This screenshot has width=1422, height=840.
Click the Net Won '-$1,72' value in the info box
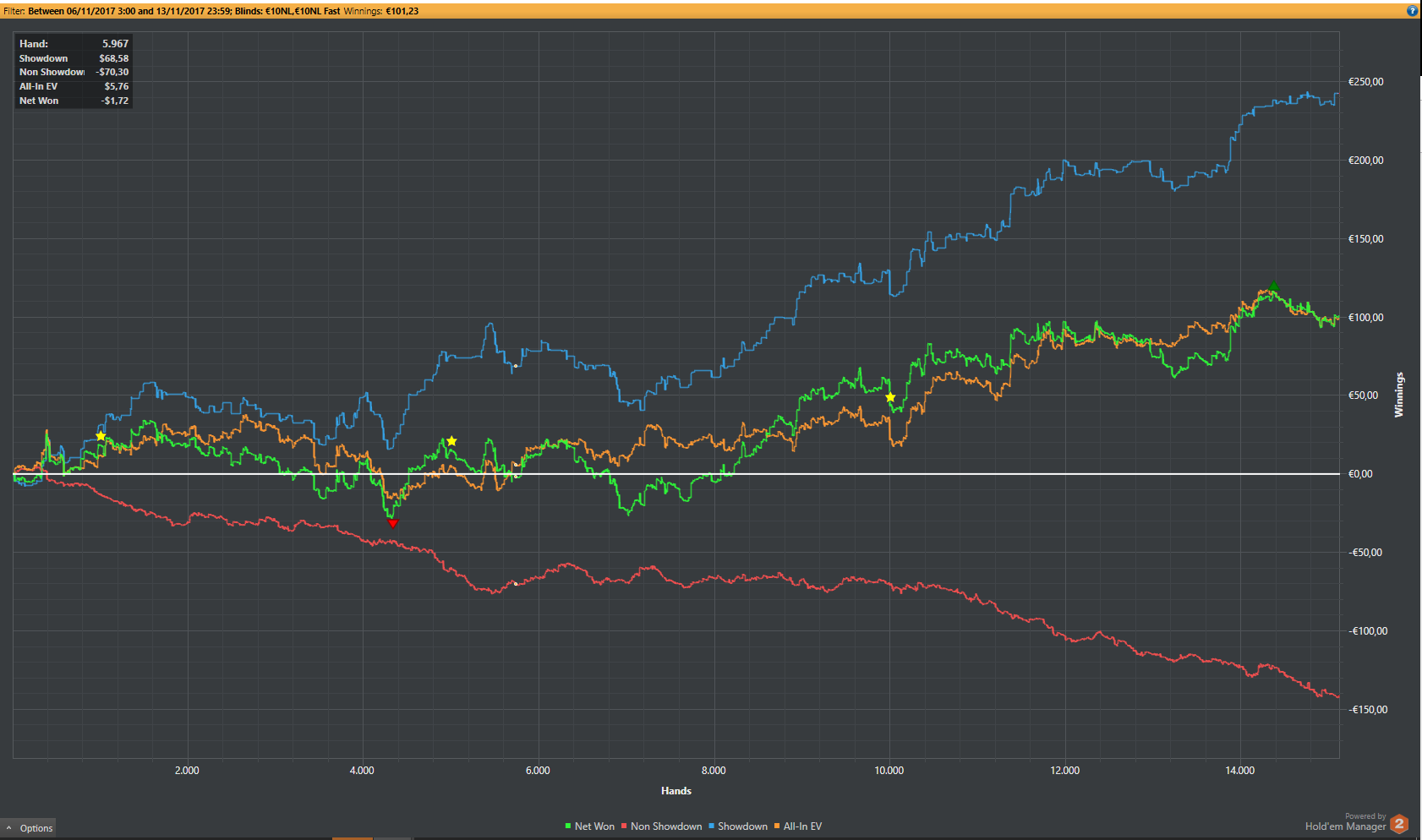click(x=115, y=101)
